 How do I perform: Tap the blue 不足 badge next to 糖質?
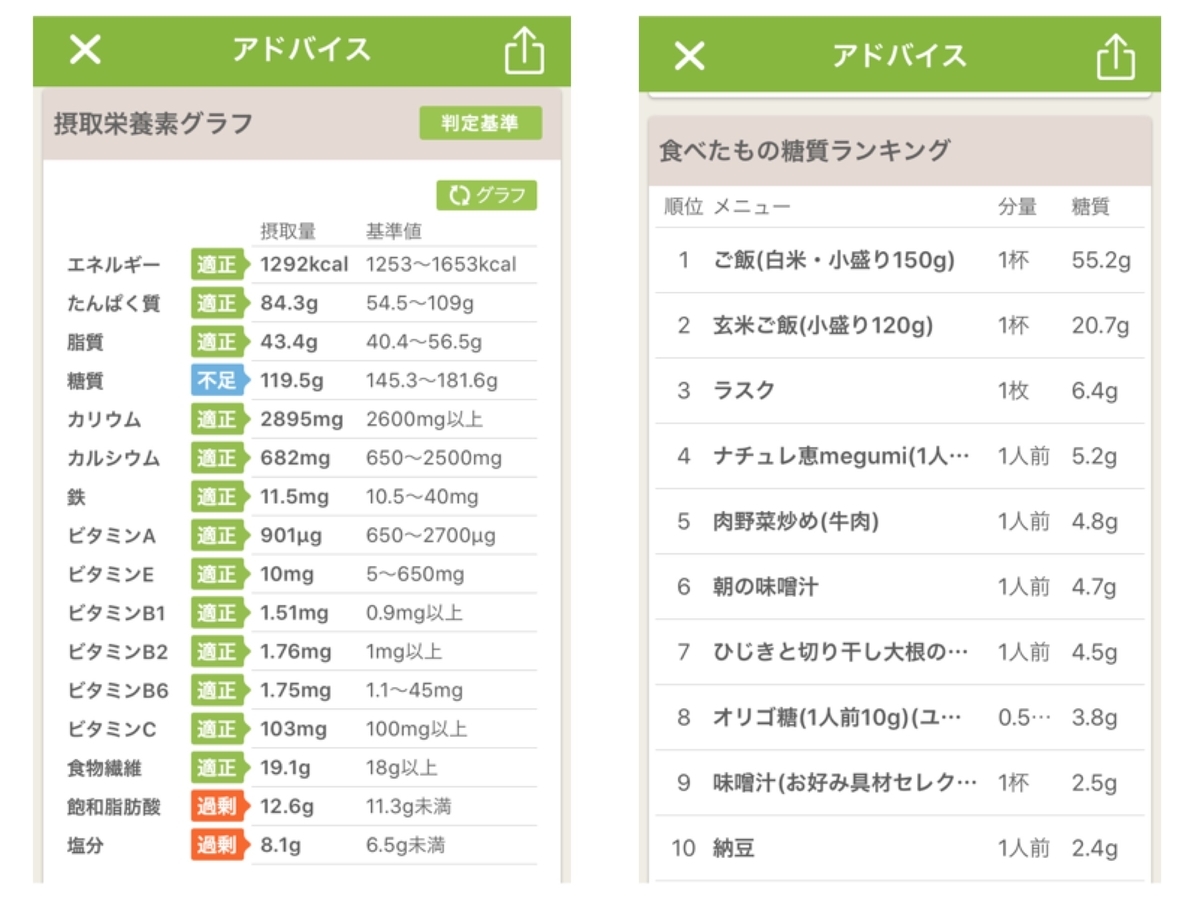pyautogui.click(x=216, y=380)
